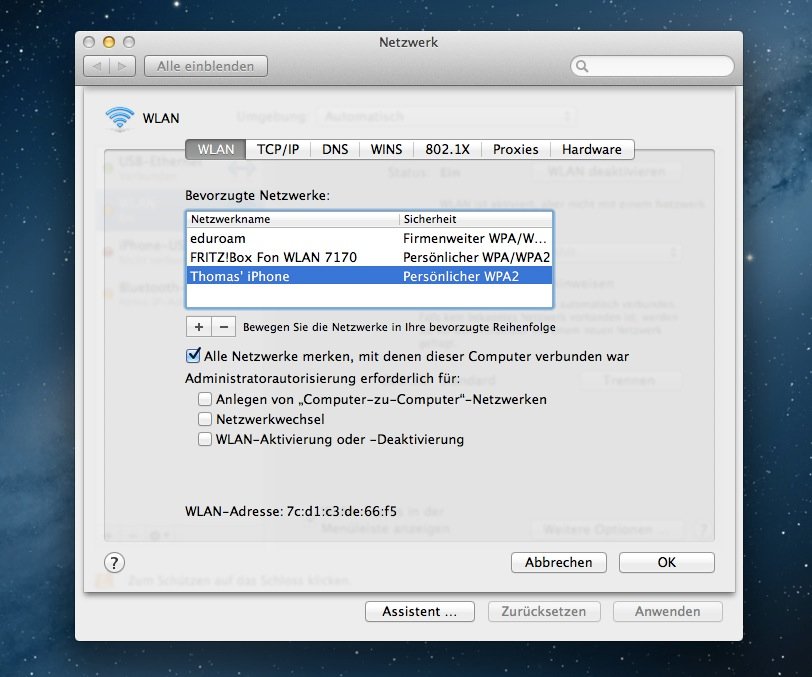Click the search magnifier icon
The image size is (812, 677).
coord(582,66)
